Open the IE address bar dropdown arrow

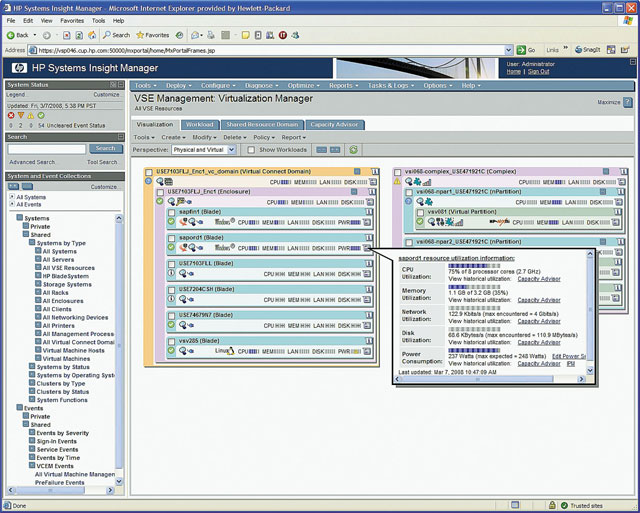(509, 50)
